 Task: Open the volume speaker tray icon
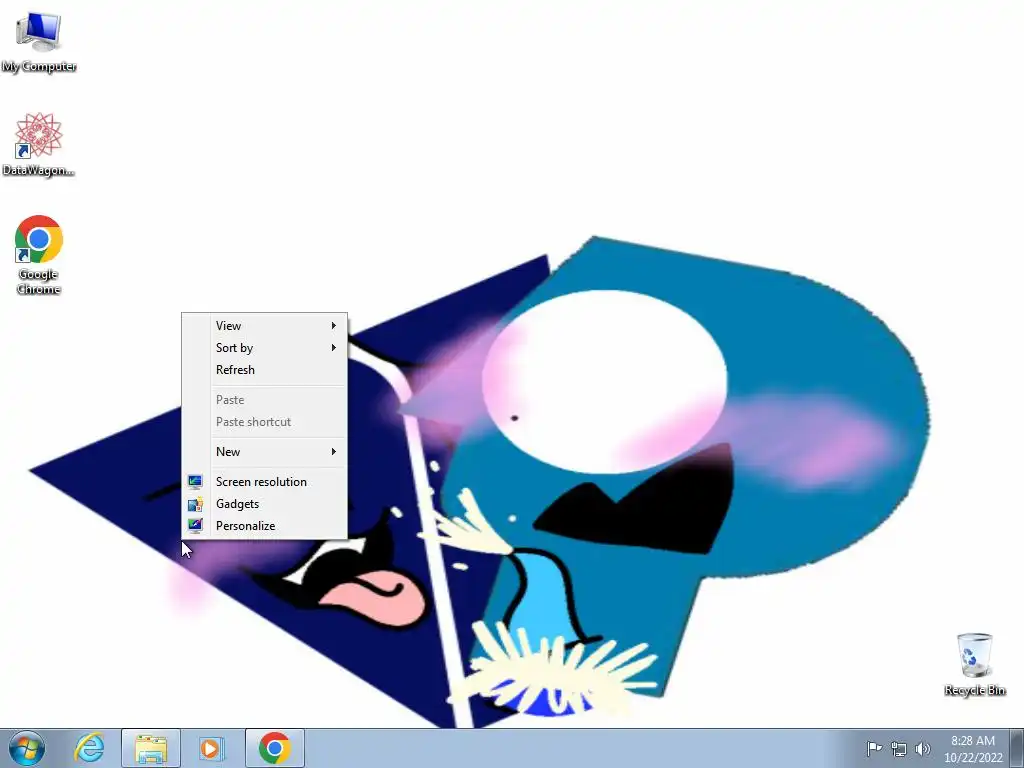(x=923, y=748)
